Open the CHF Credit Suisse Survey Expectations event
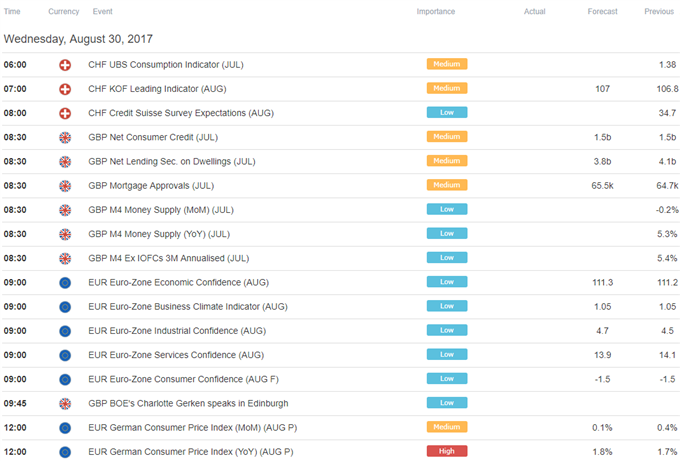This screenshot has width=680, height=461. click(x=181, y=113)
